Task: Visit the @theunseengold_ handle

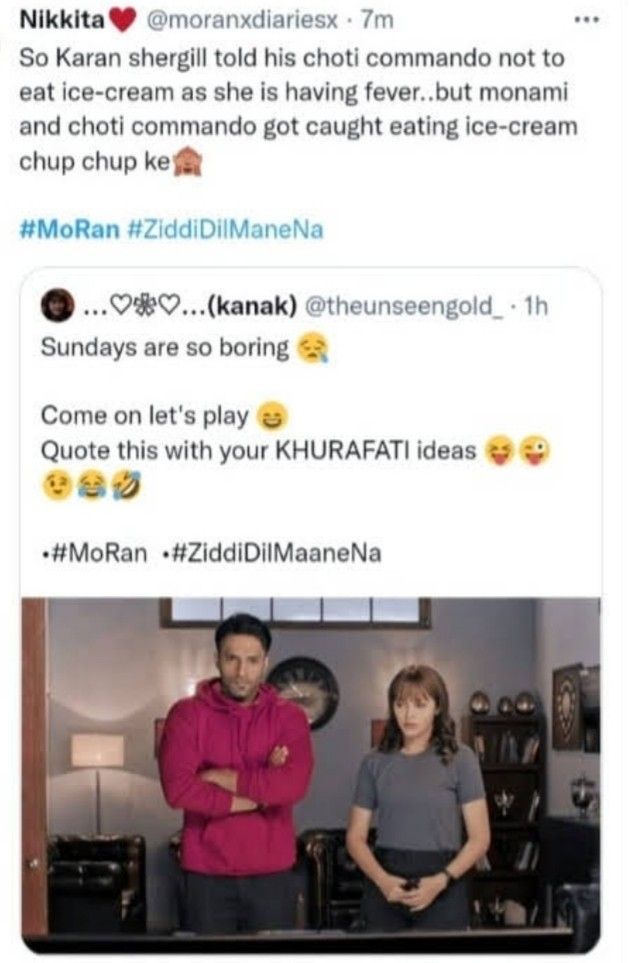Action: click(403, 305)
